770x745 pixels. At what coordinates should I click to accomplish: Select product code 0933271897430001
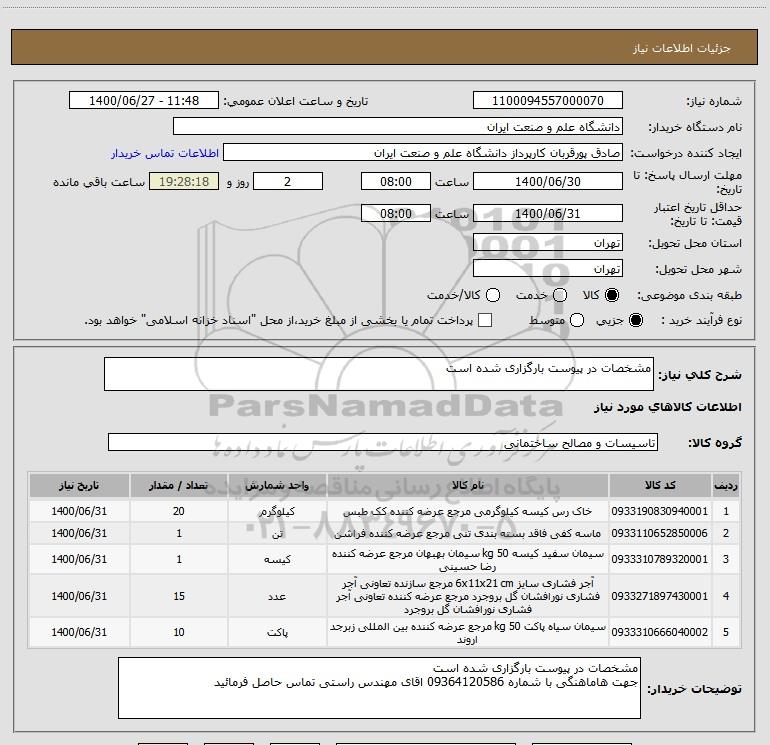pos(660,596)
